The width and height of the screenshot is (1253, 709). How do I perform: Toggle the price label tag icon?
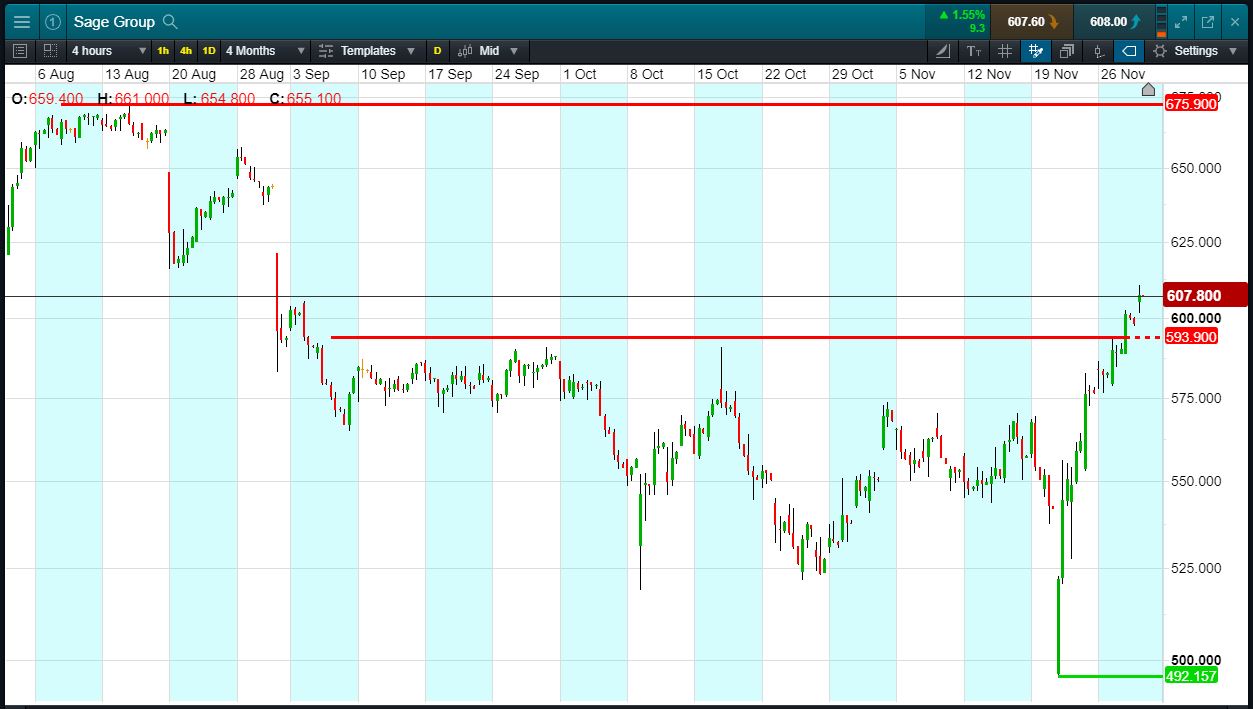pos(1129,50)
